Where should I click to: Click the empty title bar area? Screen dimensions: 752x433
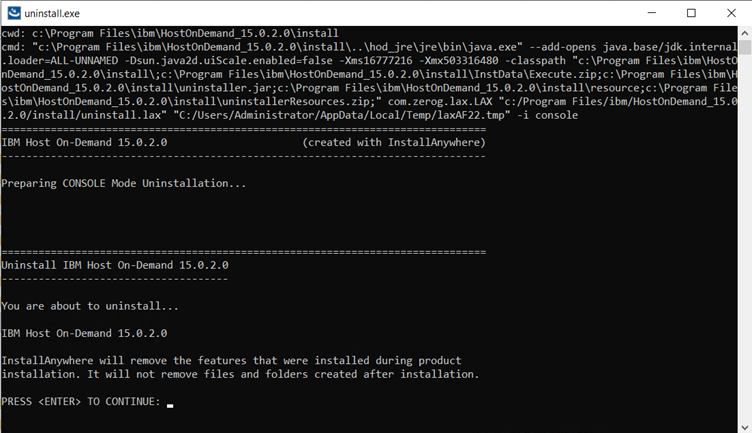pos(350,13)
